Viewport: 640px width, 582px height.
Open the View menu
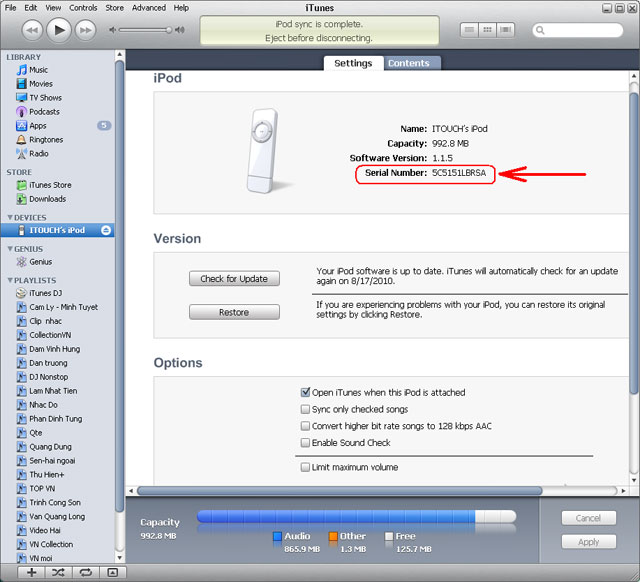point(53,8)
